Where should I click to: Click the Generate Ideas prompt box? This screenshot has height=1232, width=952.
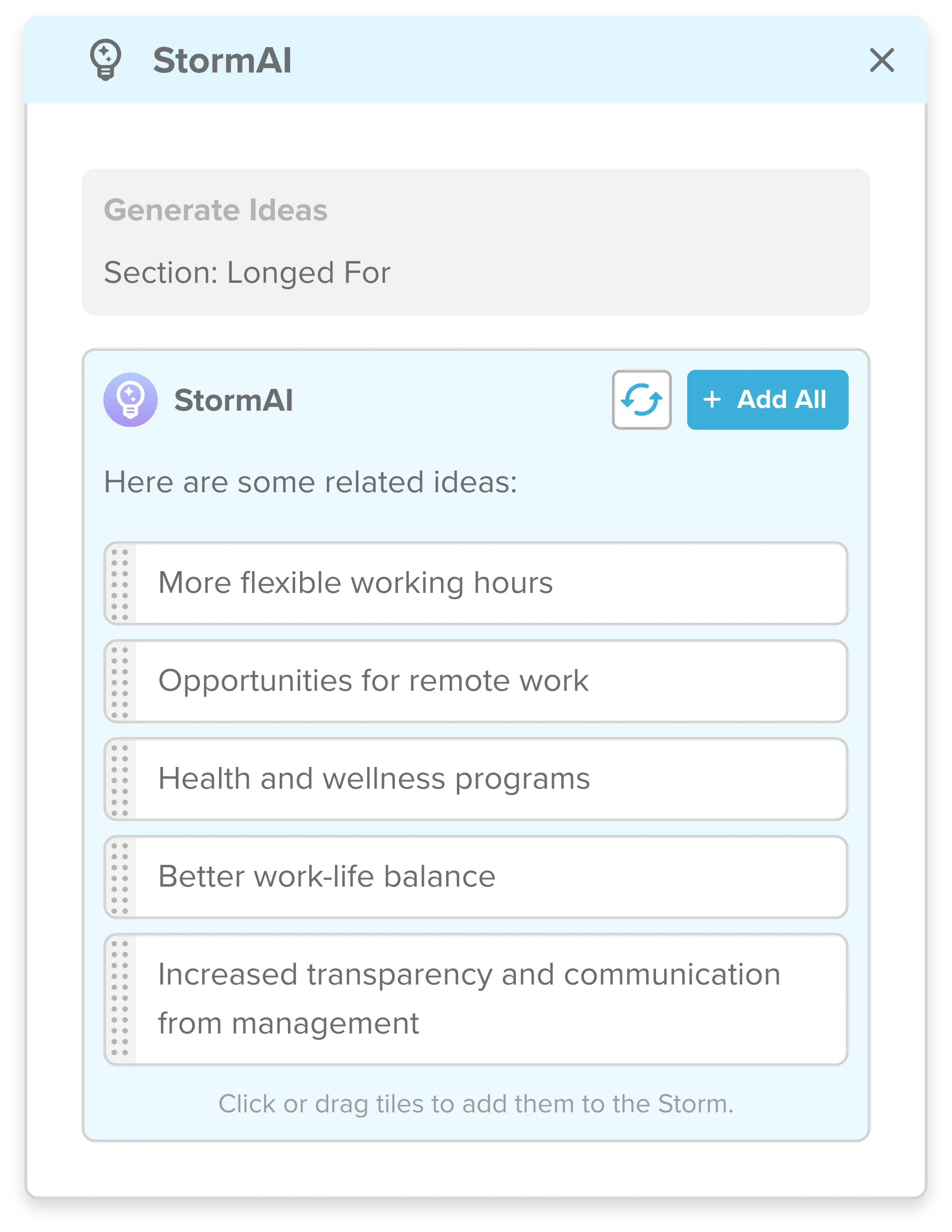[476, 242]
